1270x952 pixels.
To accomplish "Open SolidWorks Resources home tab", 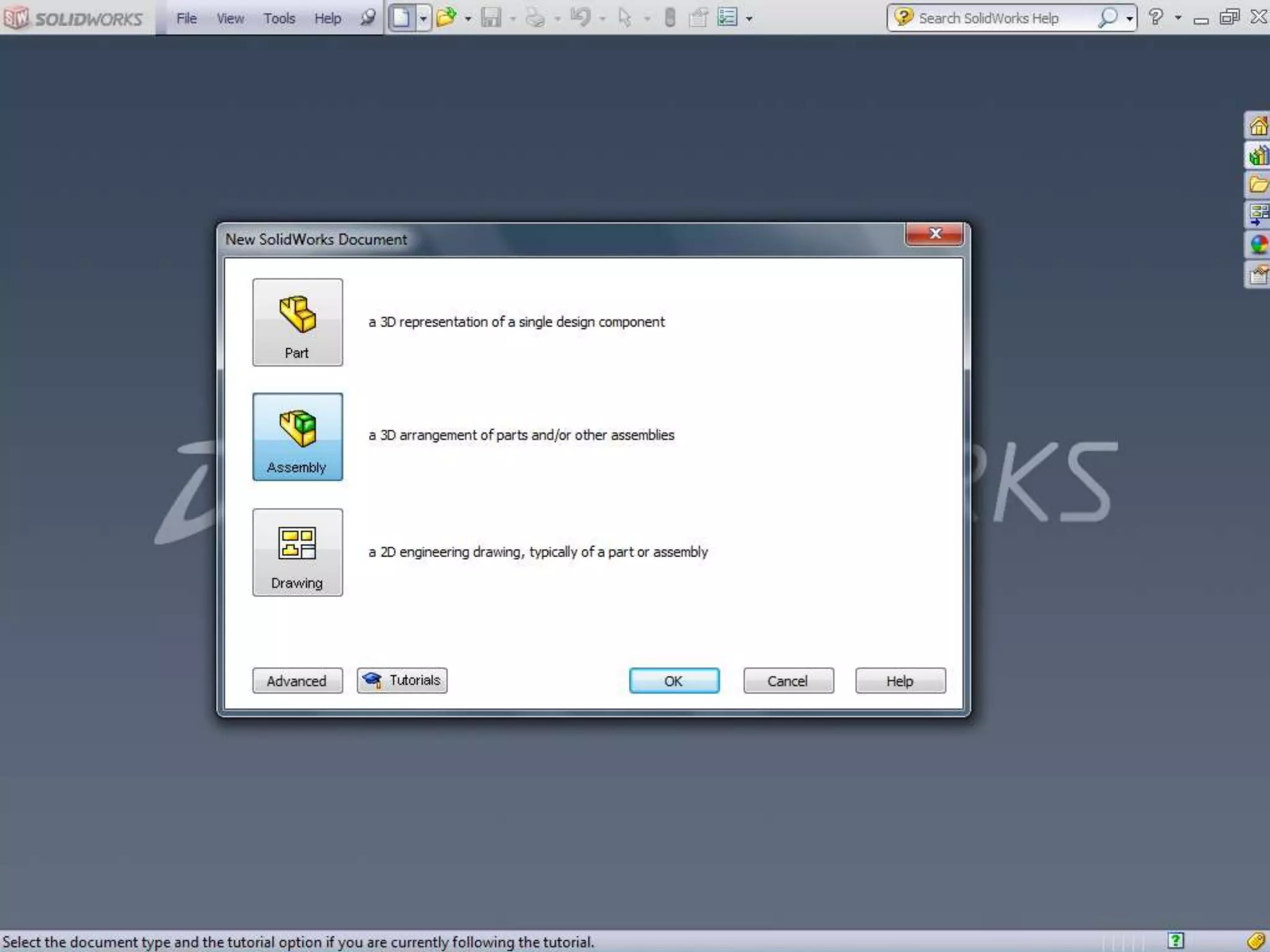I will point(1258,126).
